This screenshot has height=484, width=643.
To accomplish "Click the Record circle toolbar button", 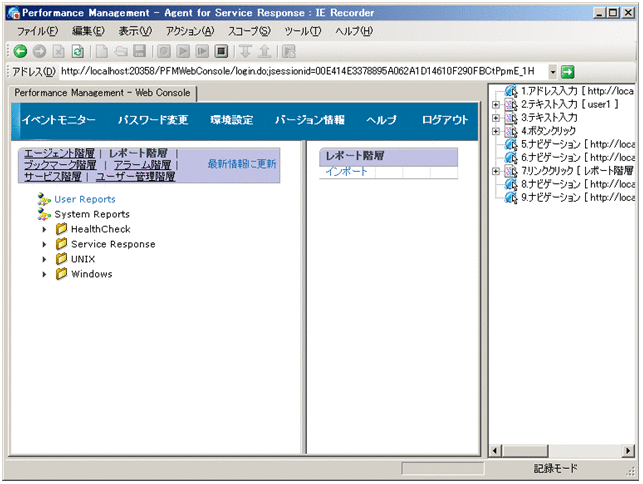I will click(164, 51).
